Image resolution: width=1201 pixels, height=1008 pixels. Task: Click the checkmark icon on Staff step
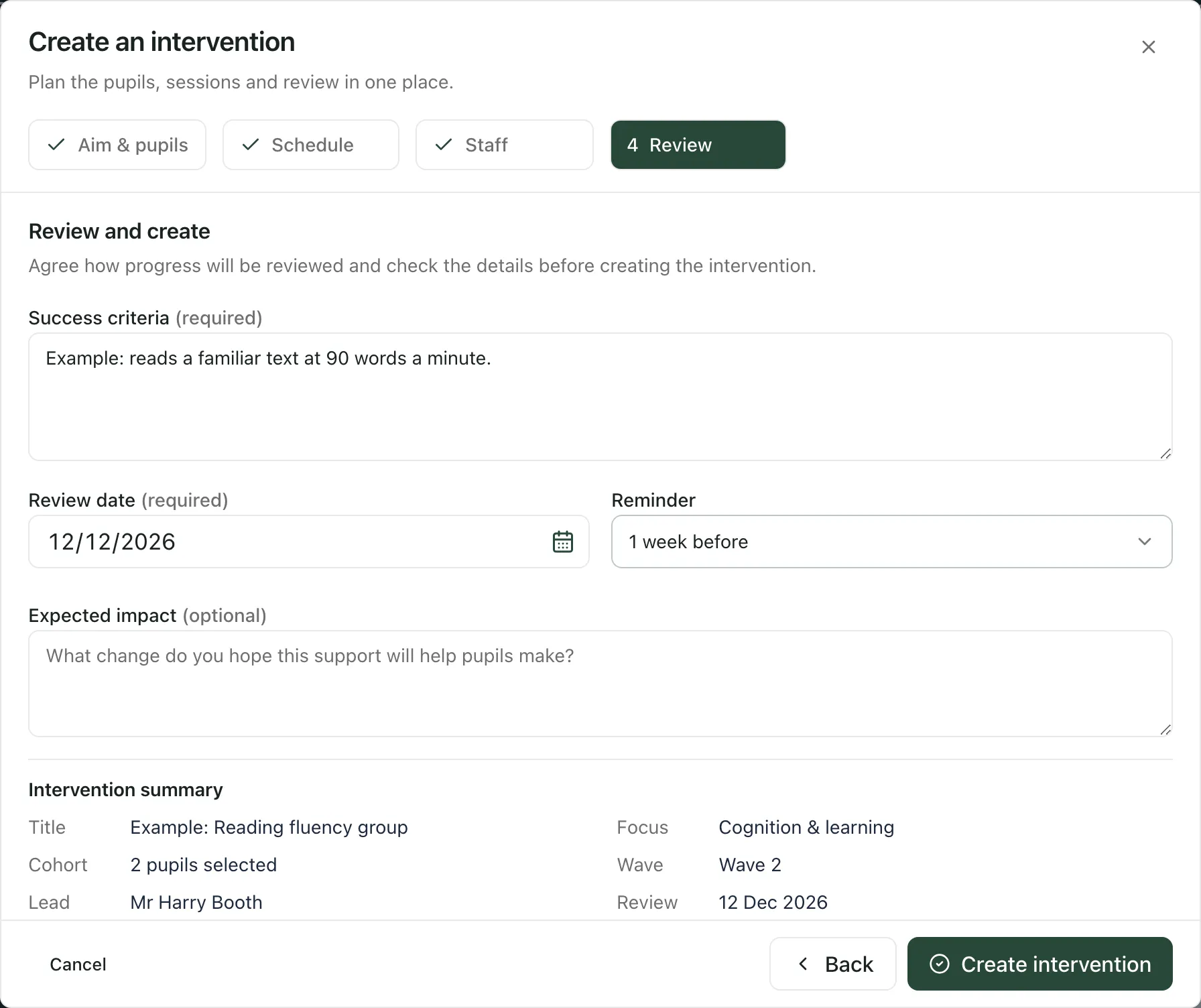tap(444, 145)
